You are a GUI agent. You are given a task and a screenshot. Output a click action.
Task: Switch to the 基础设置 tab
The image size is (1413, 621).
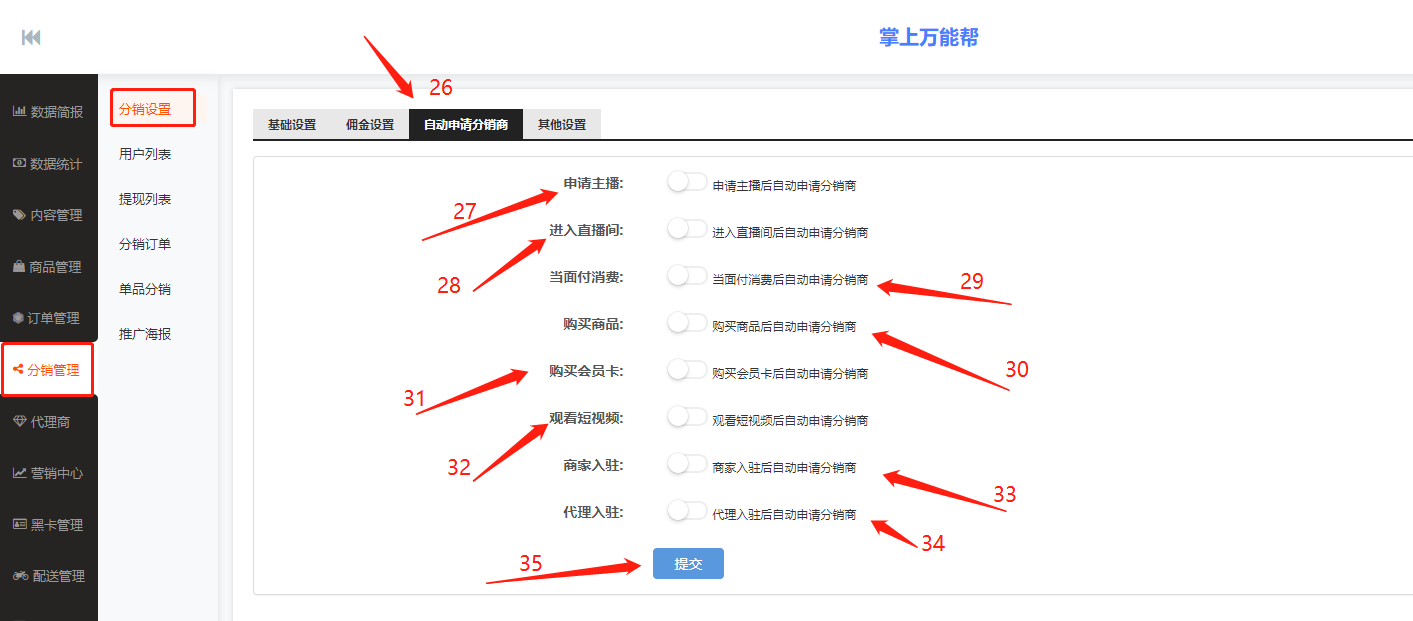[x=291, y=125]
